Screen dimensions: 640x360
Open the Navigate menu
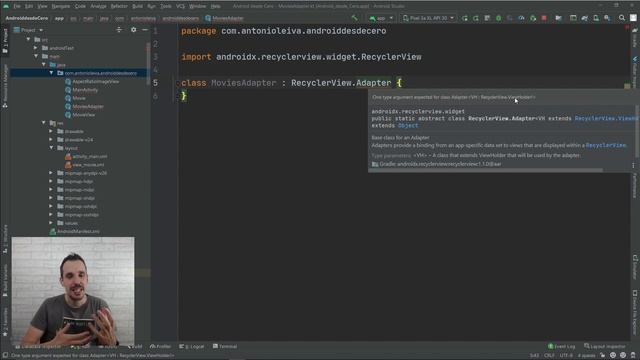61,6
